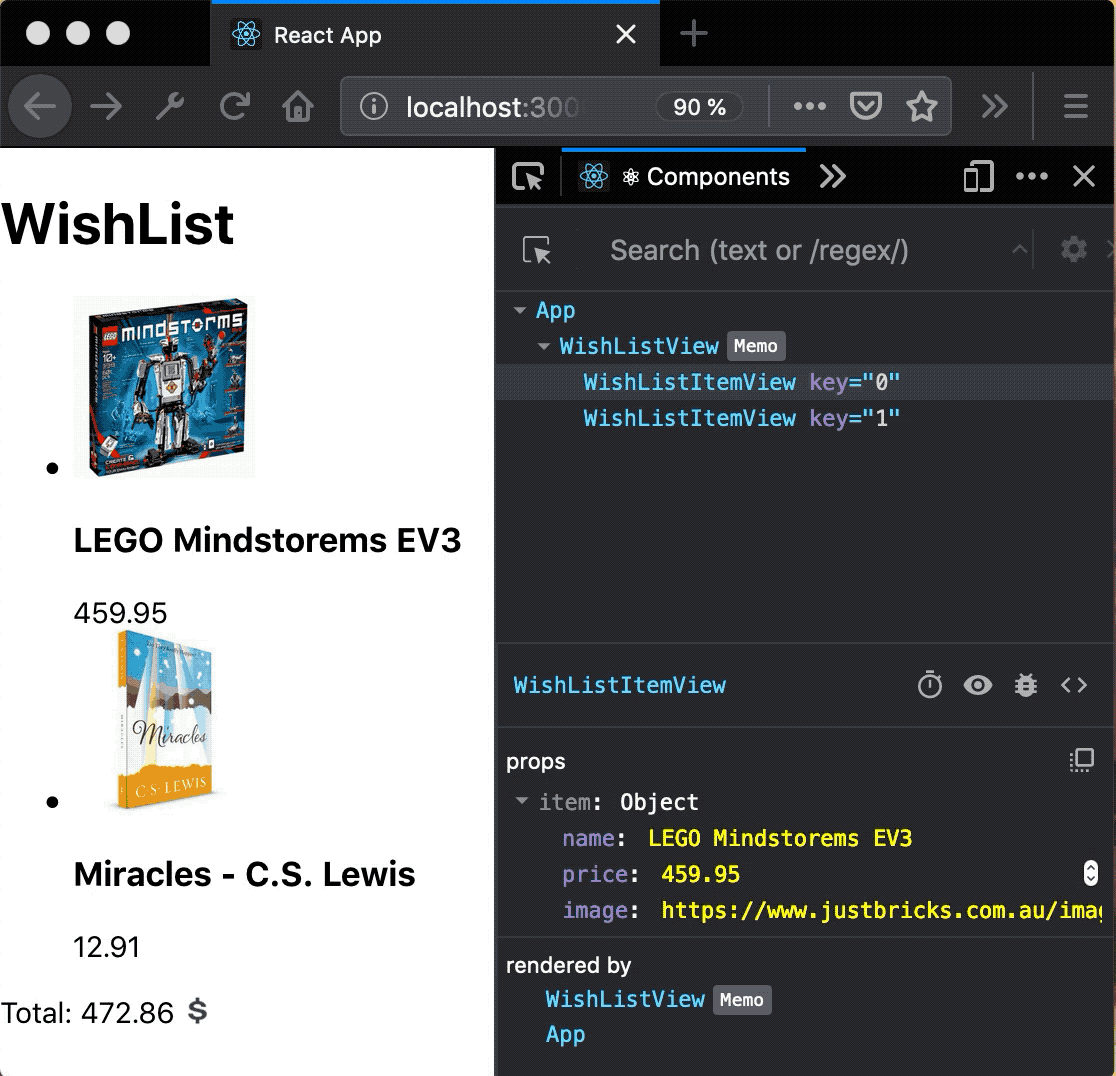Pick an element from the page in DevTools toolbar
Screen dimensions: 1116x1076
[x=528, y=176]
